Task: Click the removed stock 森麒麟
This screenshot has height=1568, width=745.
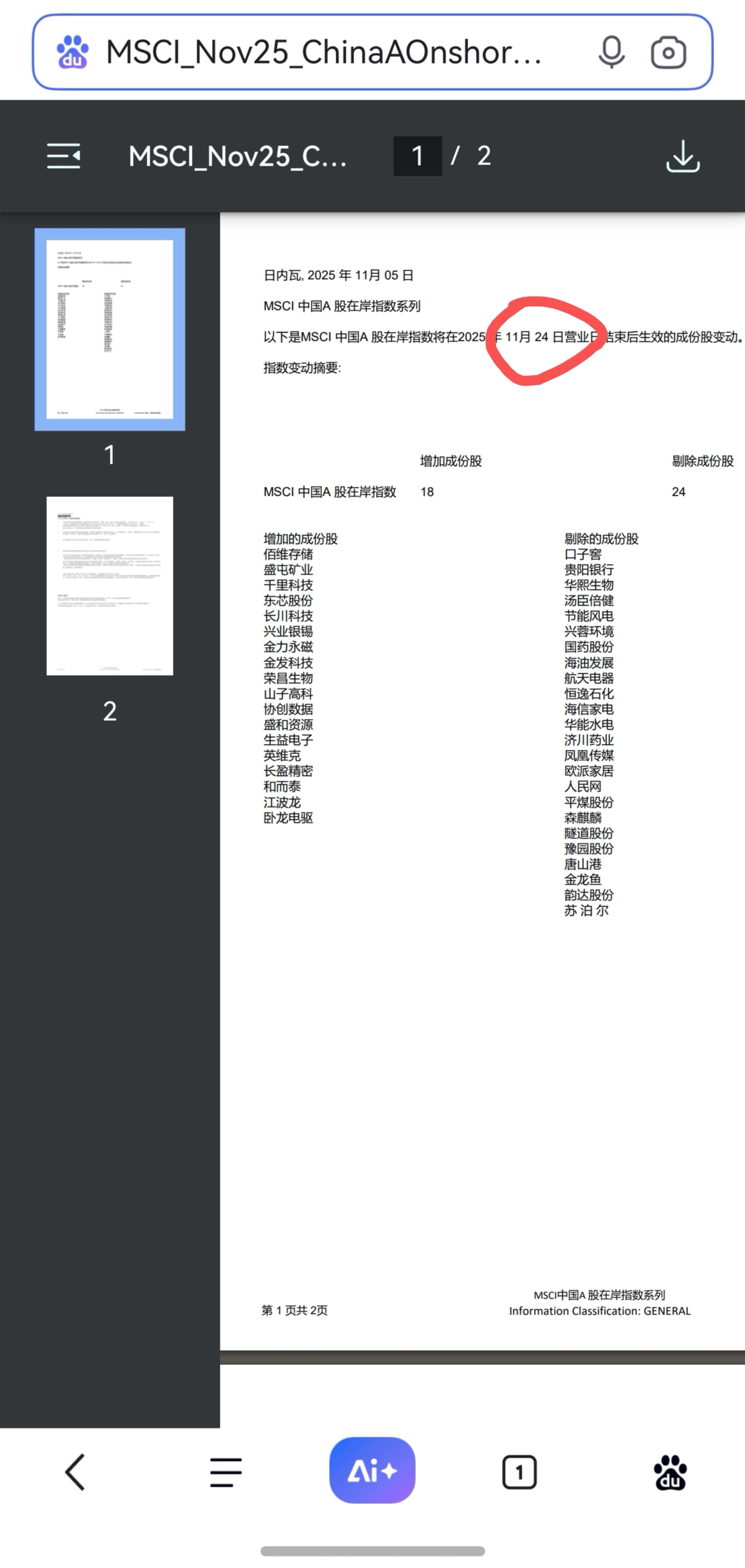Action: (x=583, y=818)
